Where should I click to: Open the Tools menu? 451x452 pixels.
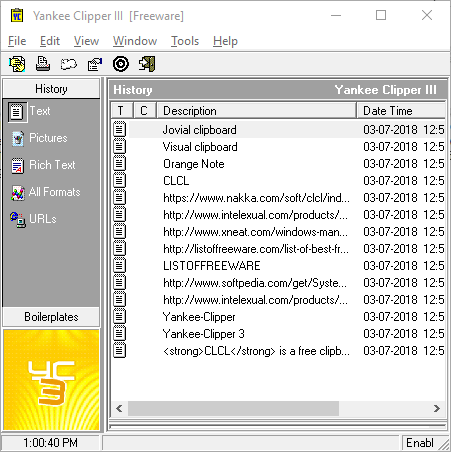click(x=185, y=41)
